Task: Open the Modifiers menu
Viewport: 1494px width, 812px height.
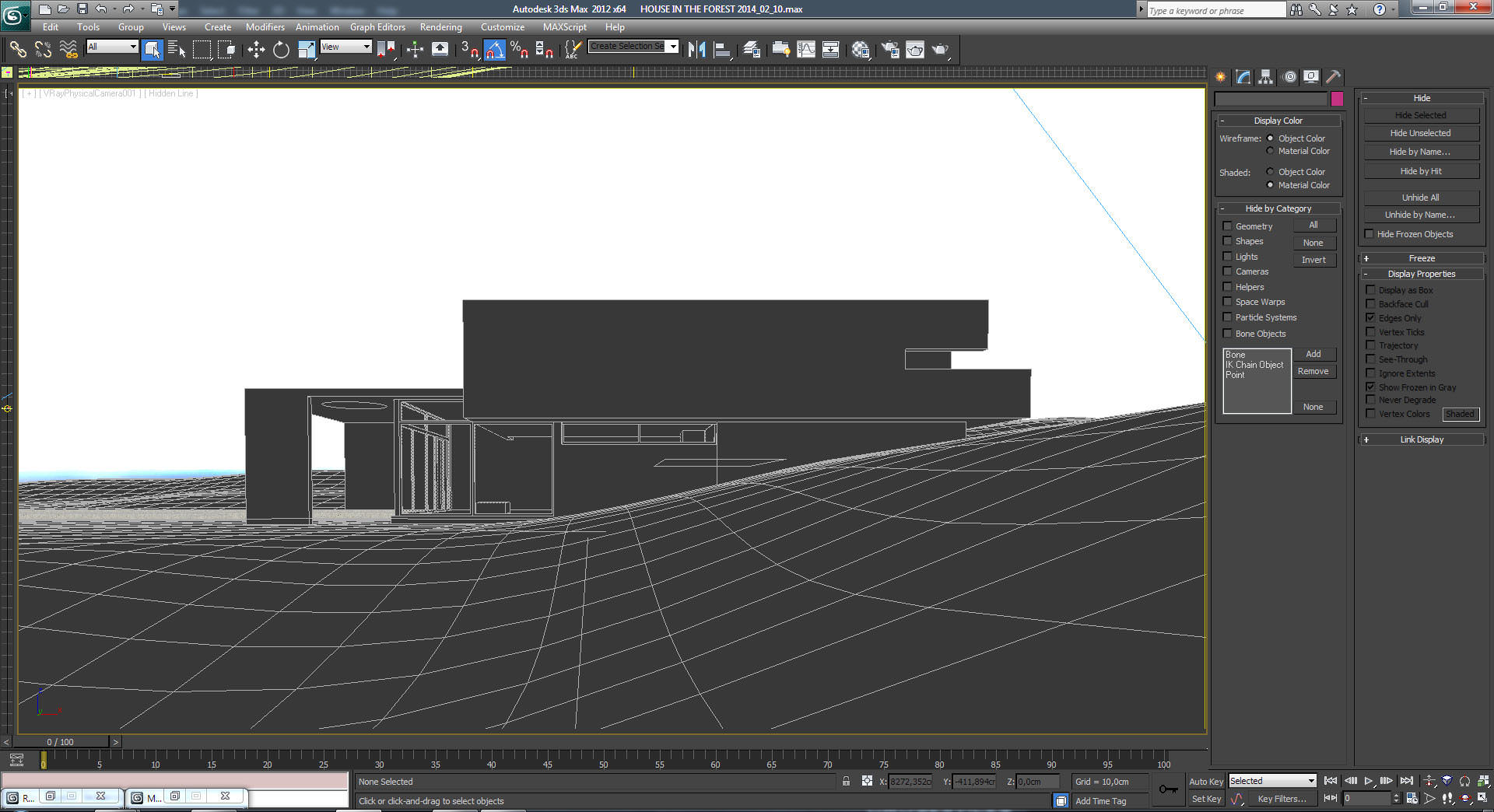Action: pyautogui.click(x=265, y=26)
